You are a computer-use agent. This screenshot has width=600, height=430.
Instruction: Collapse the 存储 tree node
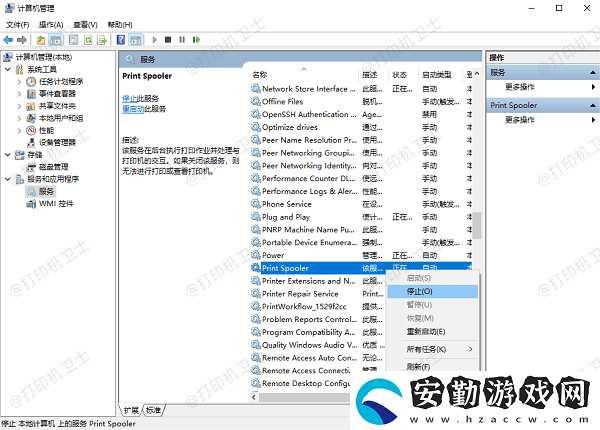coord(8,155)
